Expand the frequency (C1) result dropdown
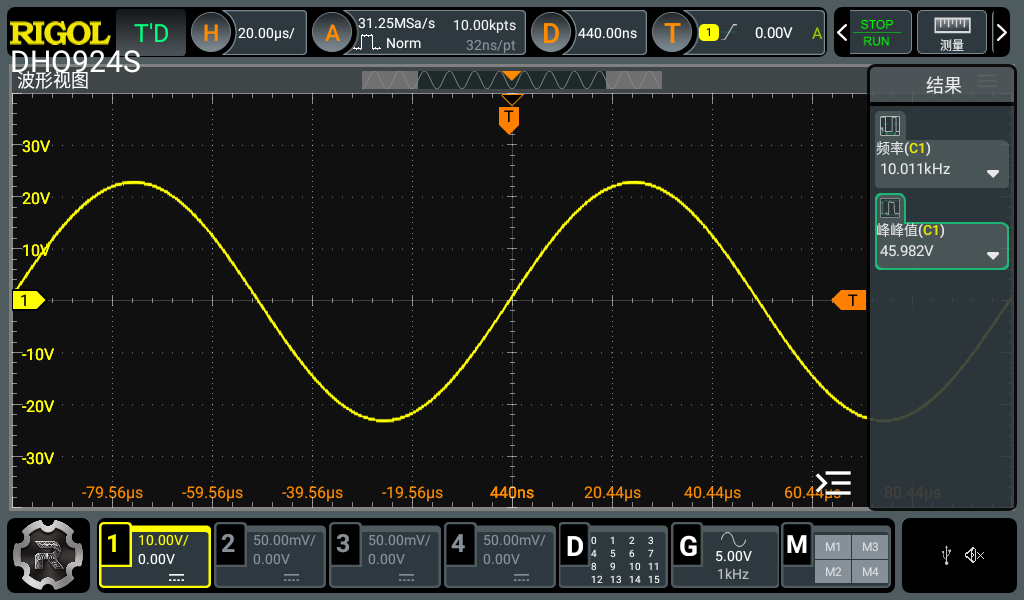This screenshot has width=1024, height=600. [x=993, y=173]
